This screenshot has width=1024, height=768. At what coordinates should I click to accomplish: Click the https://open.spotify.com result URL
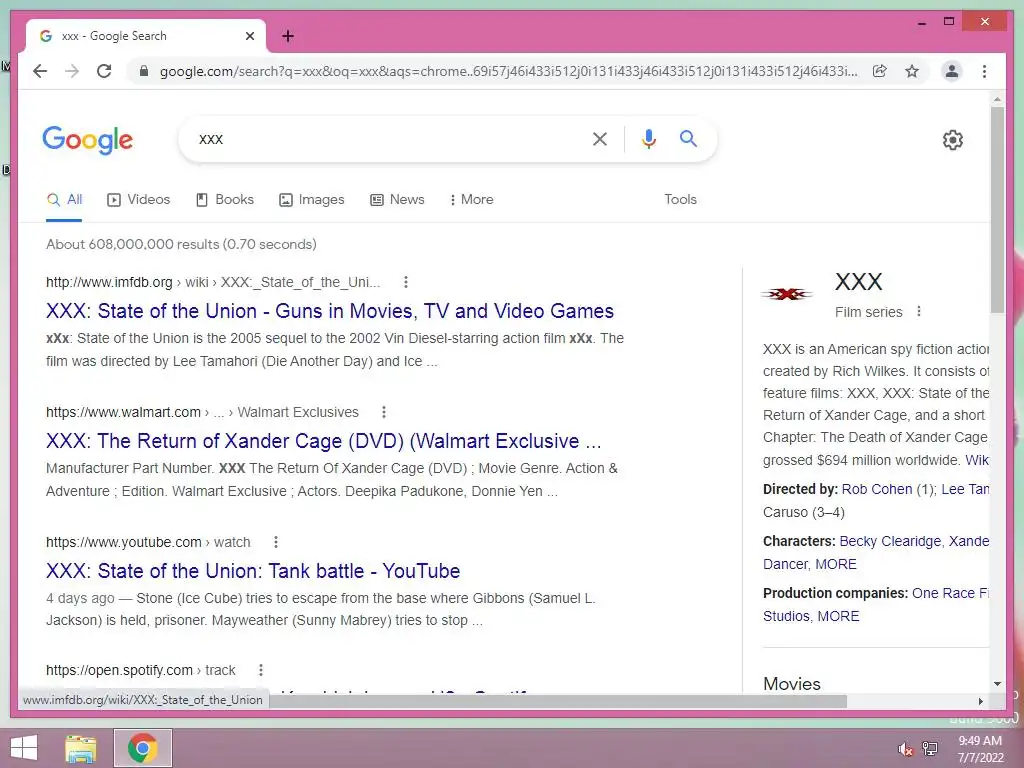(119, 670)
